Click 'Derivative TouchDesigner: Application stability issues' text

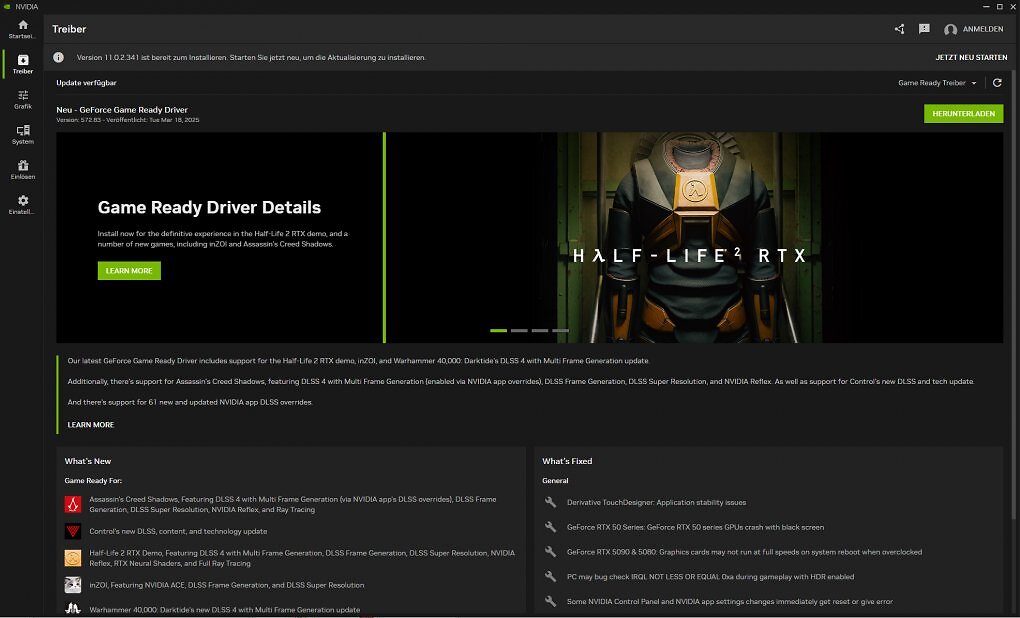pos(656,503)
